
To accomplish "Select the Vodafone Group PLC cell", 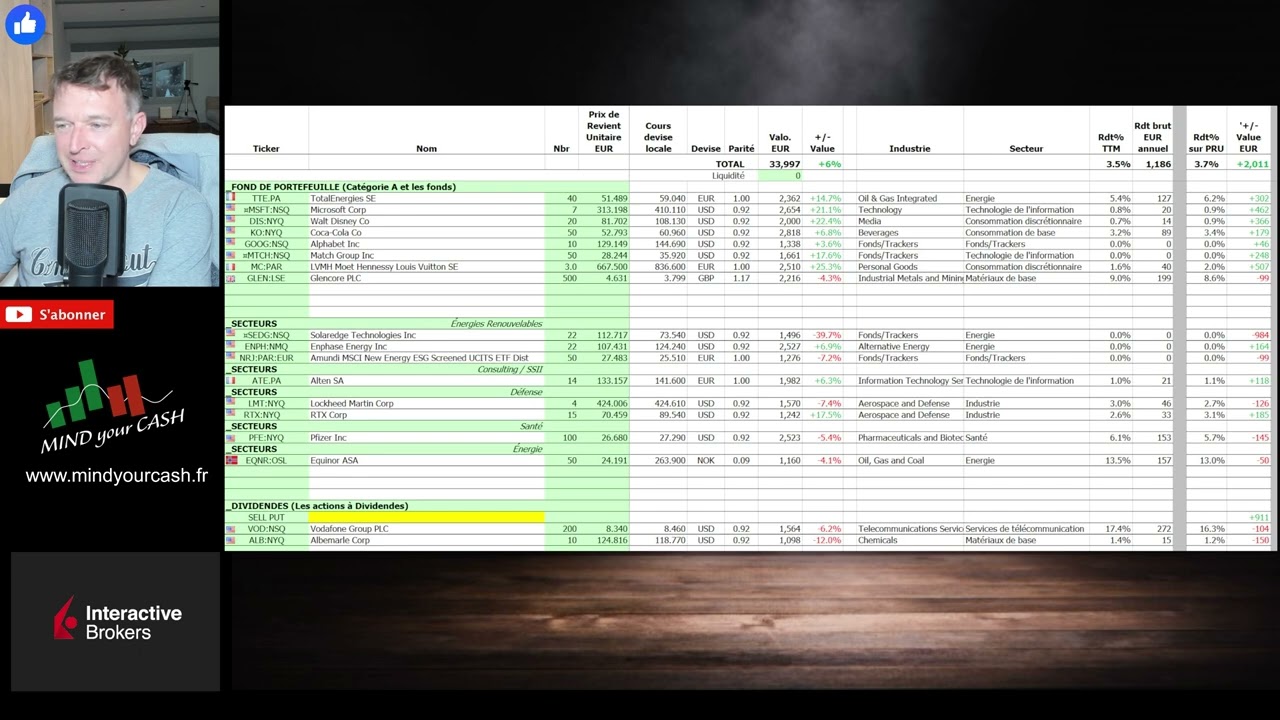I will click(427, 529).
